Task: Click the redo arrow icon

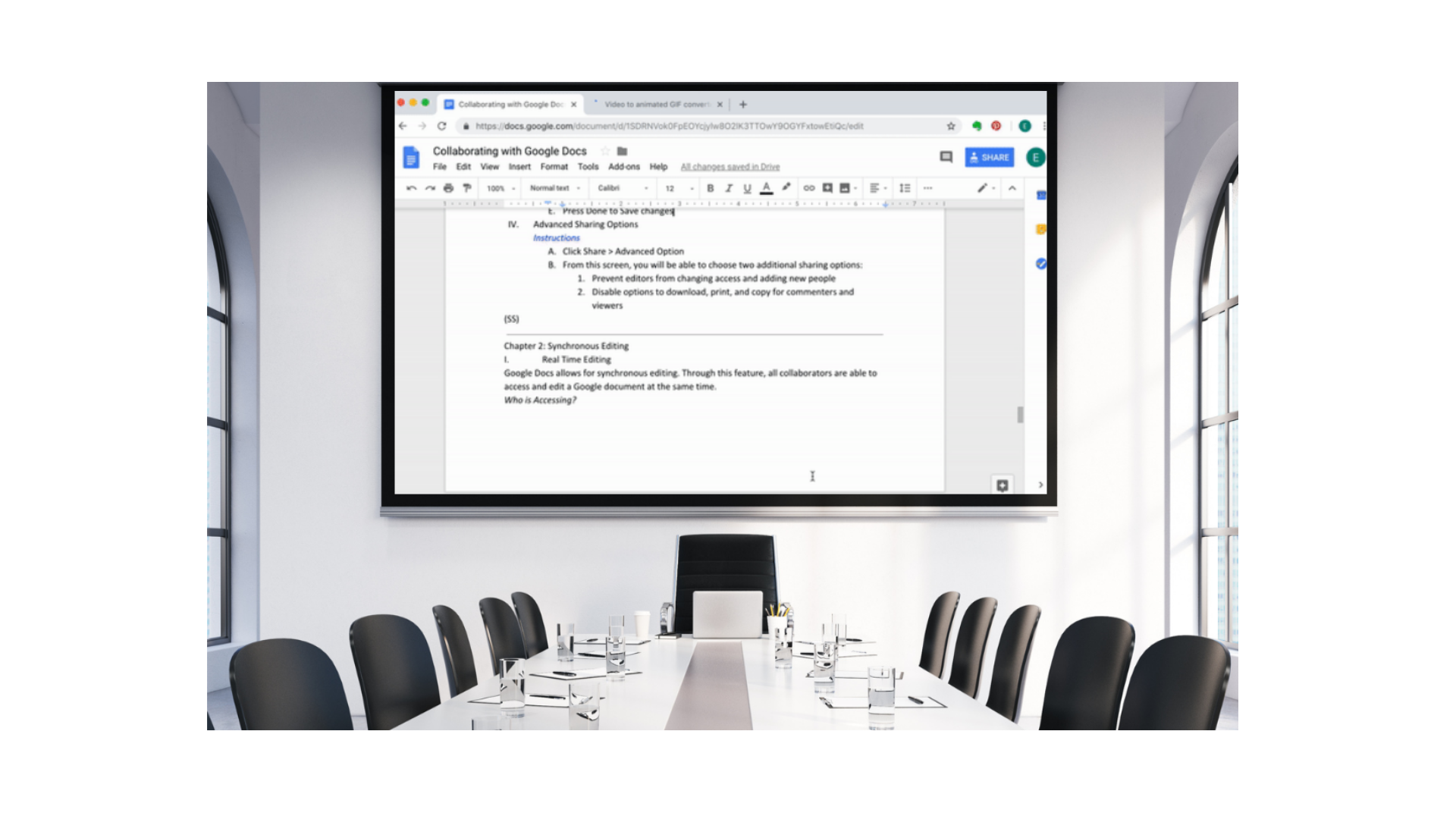Action: [x=429, y=189]
